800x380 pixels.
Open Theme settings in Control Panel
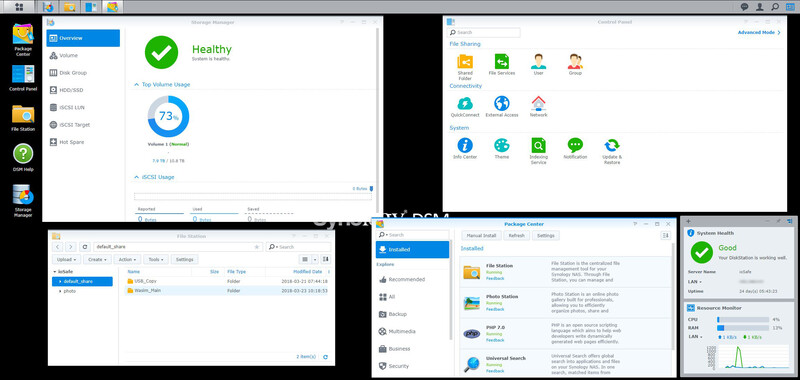(x=502, y=148)
